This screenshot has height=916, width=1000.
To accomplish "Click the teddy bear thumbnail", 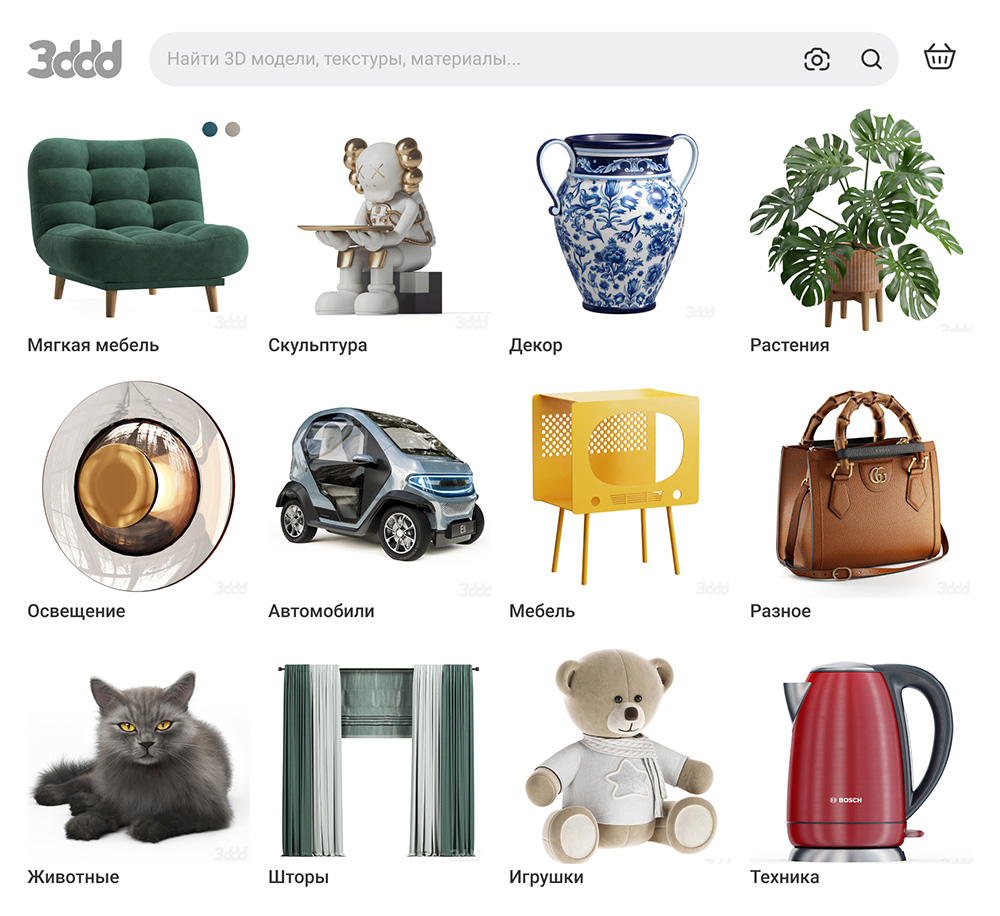I will click(619, 757).
